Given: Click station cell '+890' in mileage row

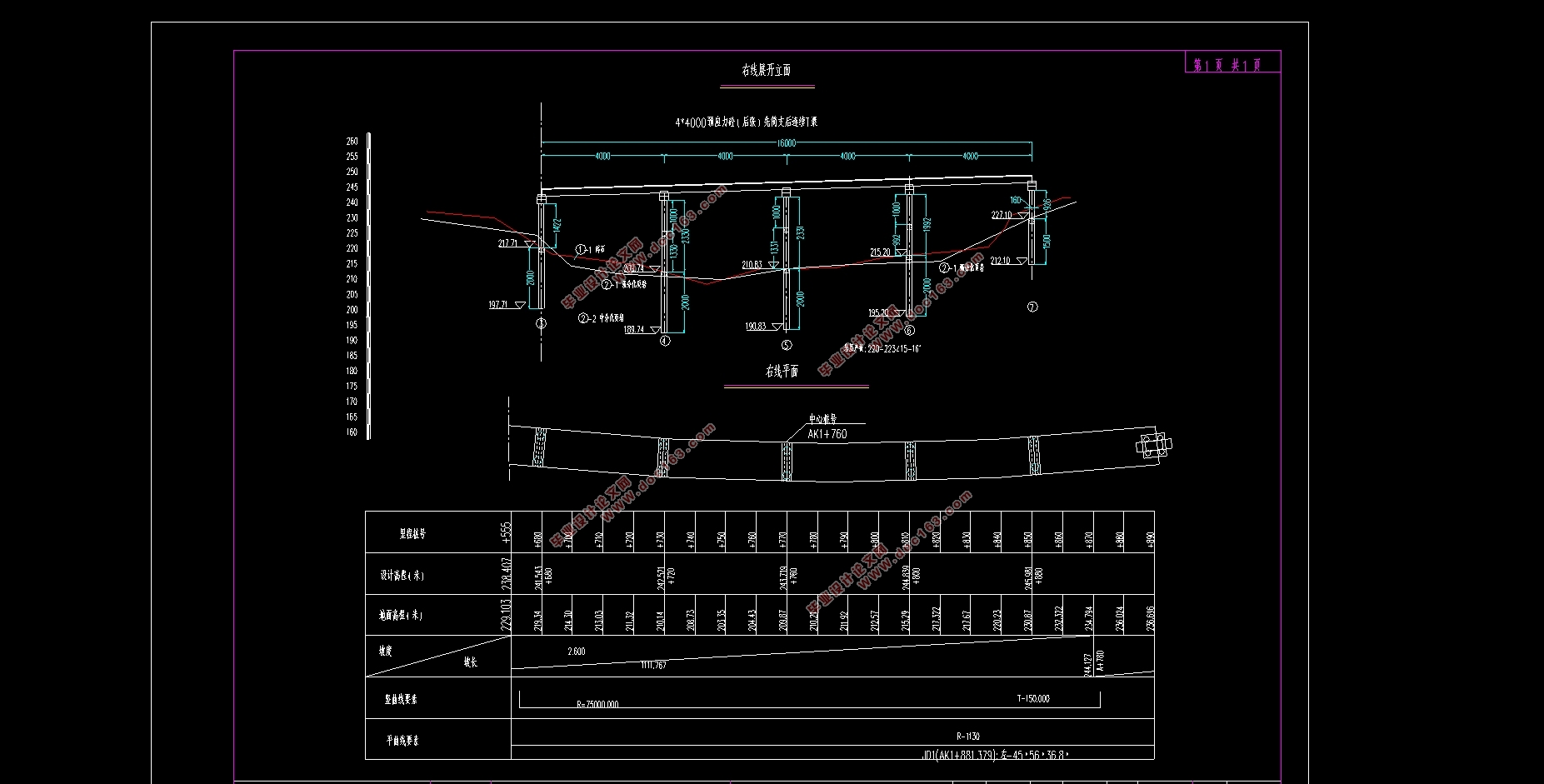Looking at the screenshot, I should [x=1150, y=539].
